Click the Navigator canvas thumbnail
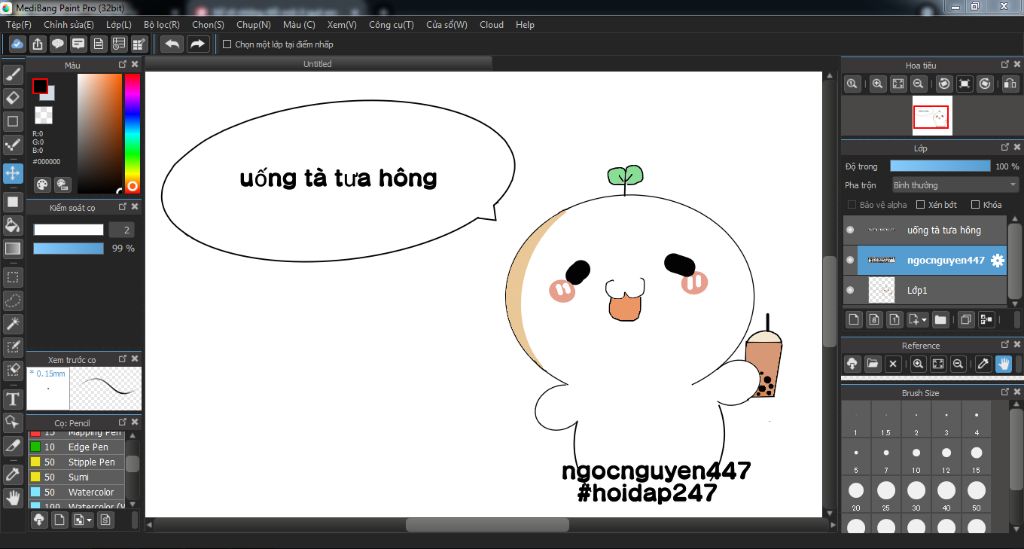The image size is (1024, 549). 932,116
